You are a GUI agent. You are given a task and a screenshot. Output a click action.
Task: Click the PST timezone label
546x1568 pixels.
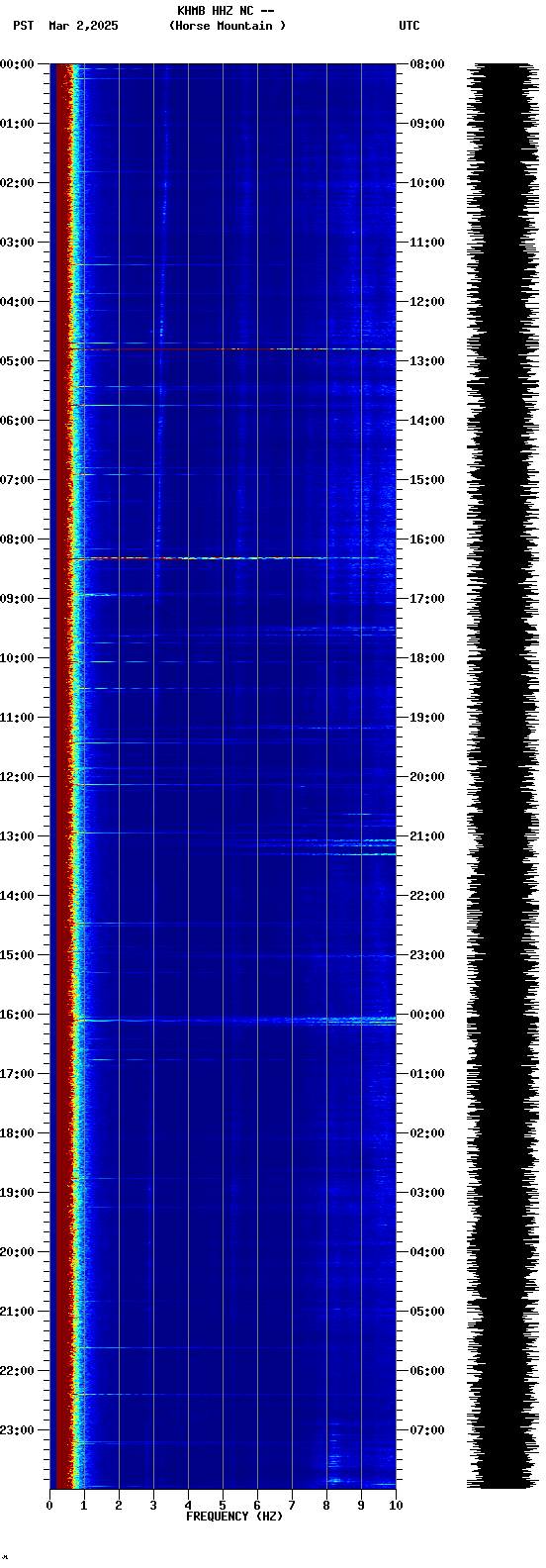click(24, 26)
